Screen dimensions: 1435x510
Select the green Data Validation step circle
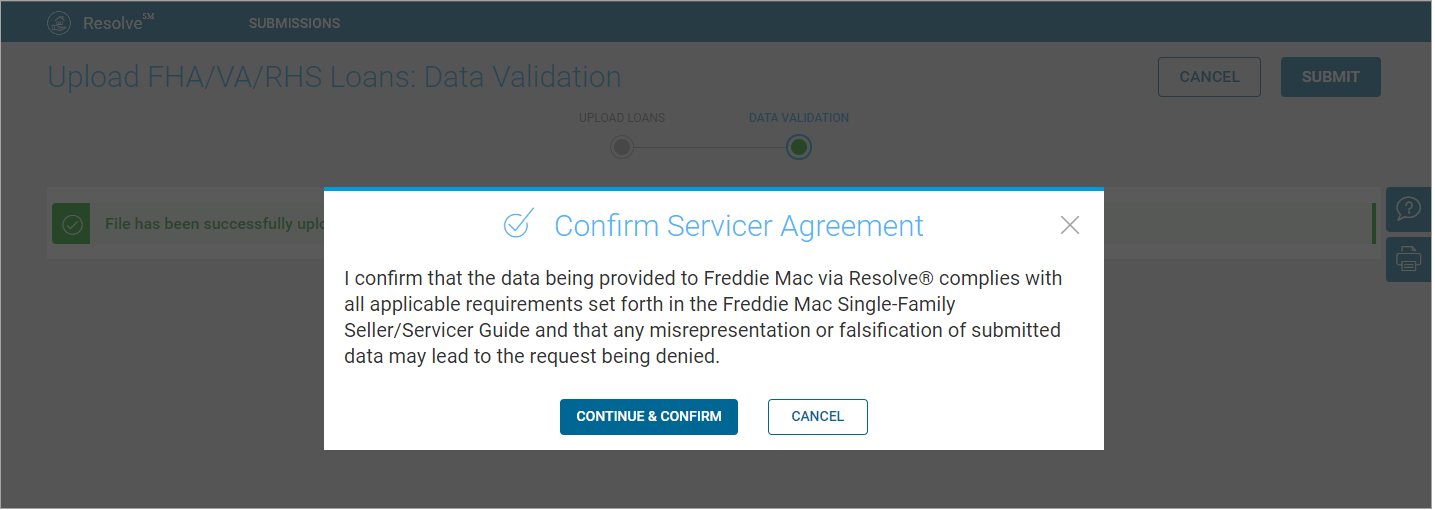coord(798,148)
